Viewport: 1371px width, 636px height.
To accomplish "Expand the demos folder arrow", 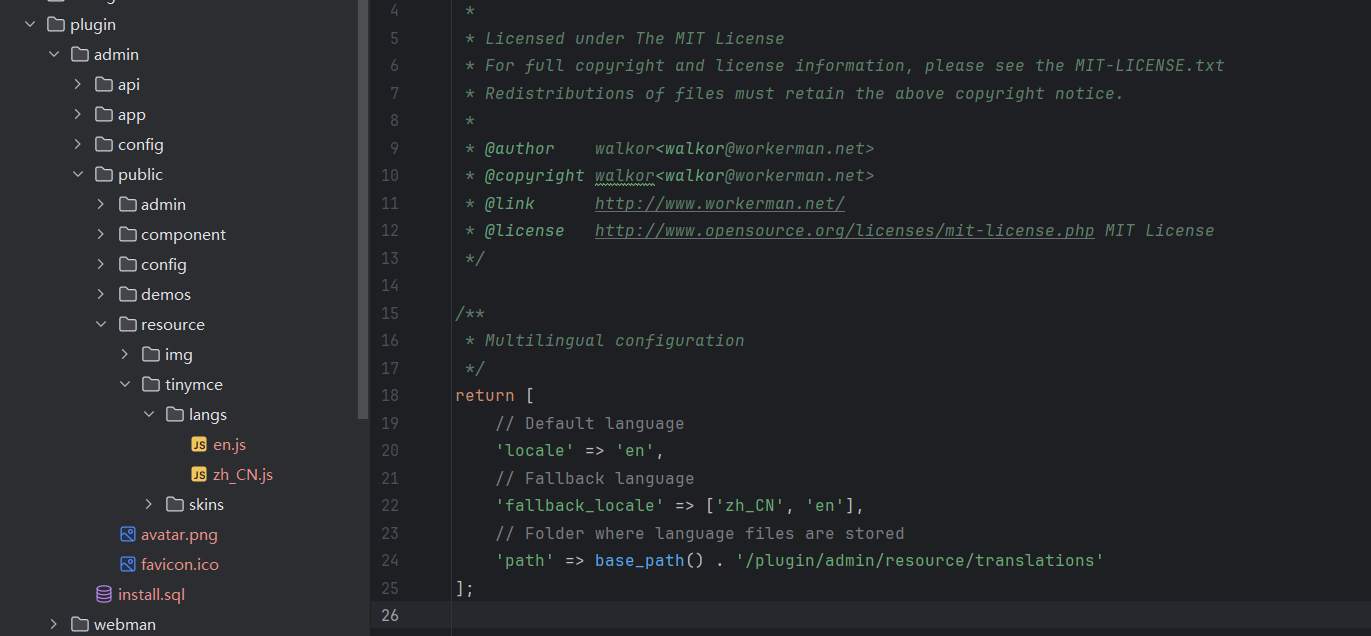I will tap(101, 294).
